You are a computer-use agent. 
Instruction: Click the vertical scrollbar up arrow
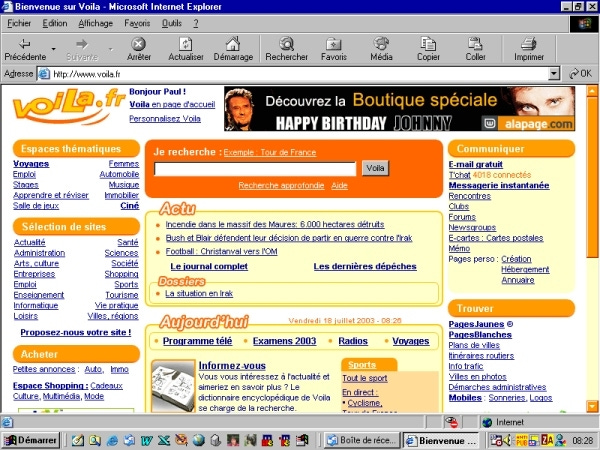click(x=592, y=91)
